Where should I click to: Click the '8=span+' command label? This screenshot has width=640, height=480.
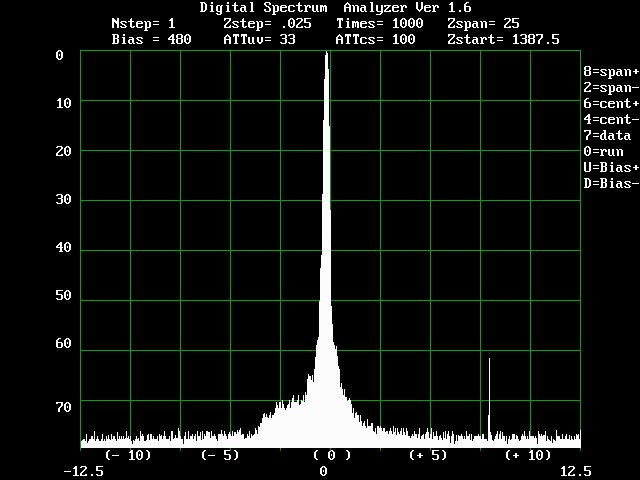click(611, 71)
